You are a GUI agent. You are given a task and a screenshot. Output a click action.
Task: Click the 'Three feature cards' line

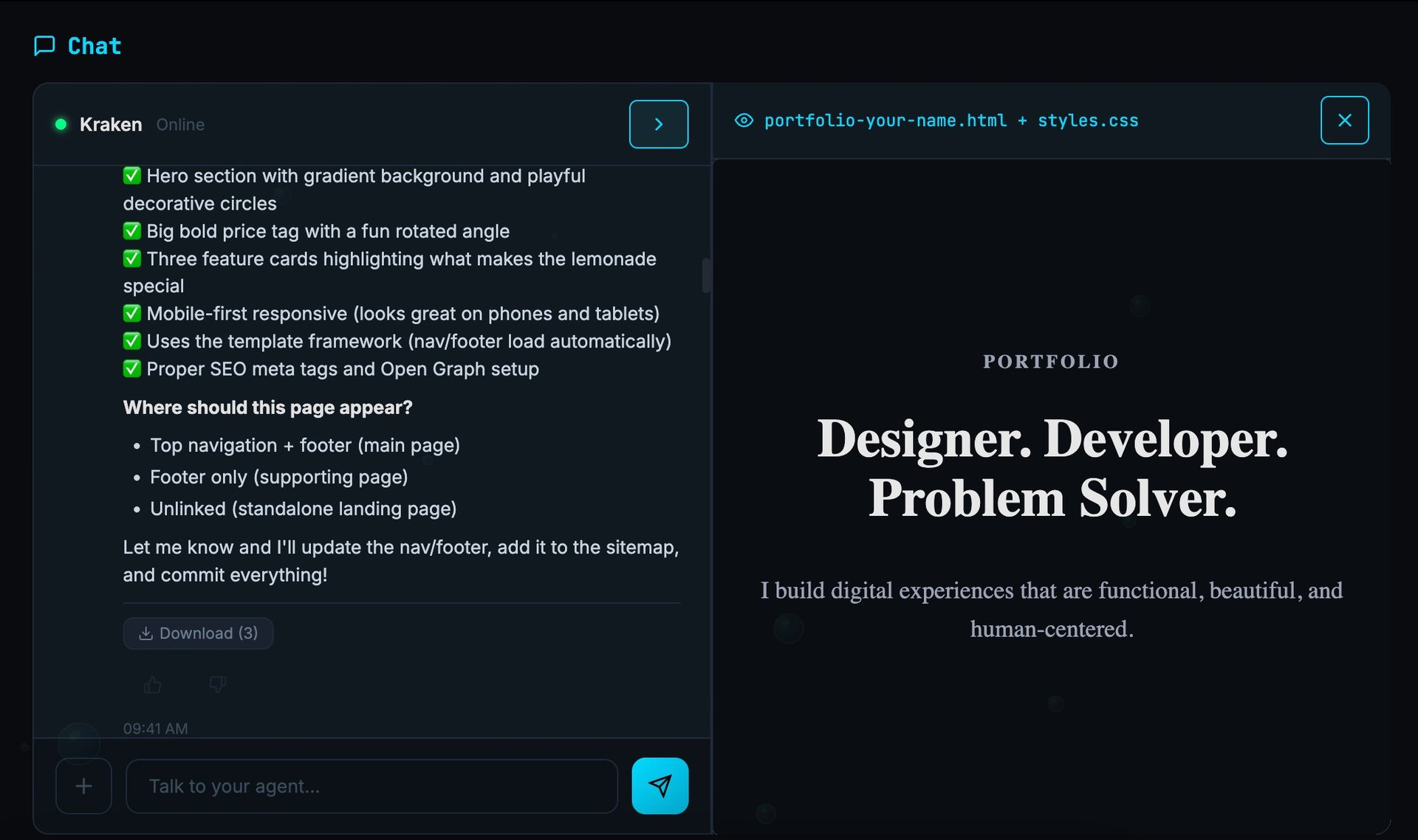coord(390,272)
